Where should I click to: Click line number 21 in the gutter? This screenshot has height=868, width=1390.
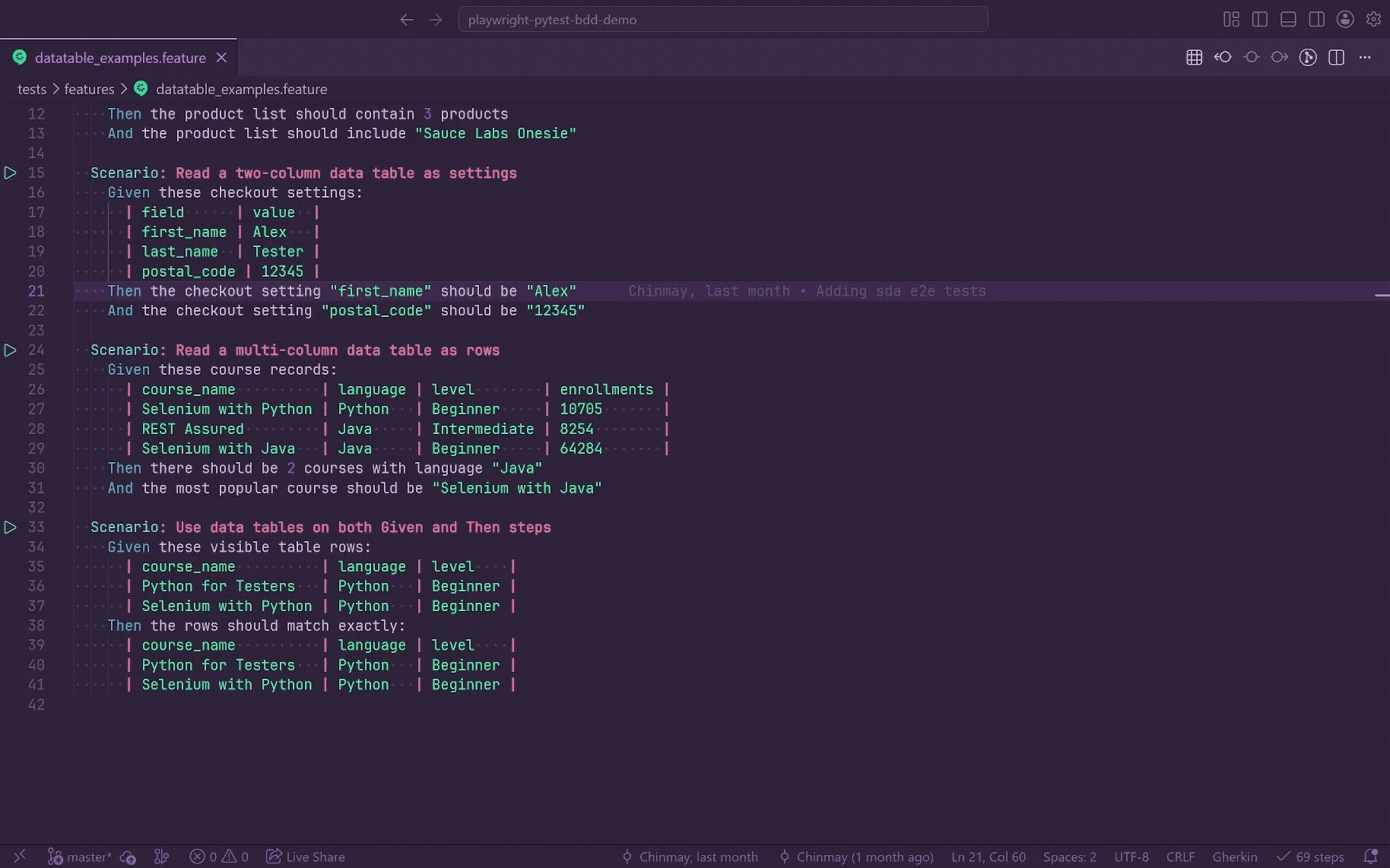(36, 291)
